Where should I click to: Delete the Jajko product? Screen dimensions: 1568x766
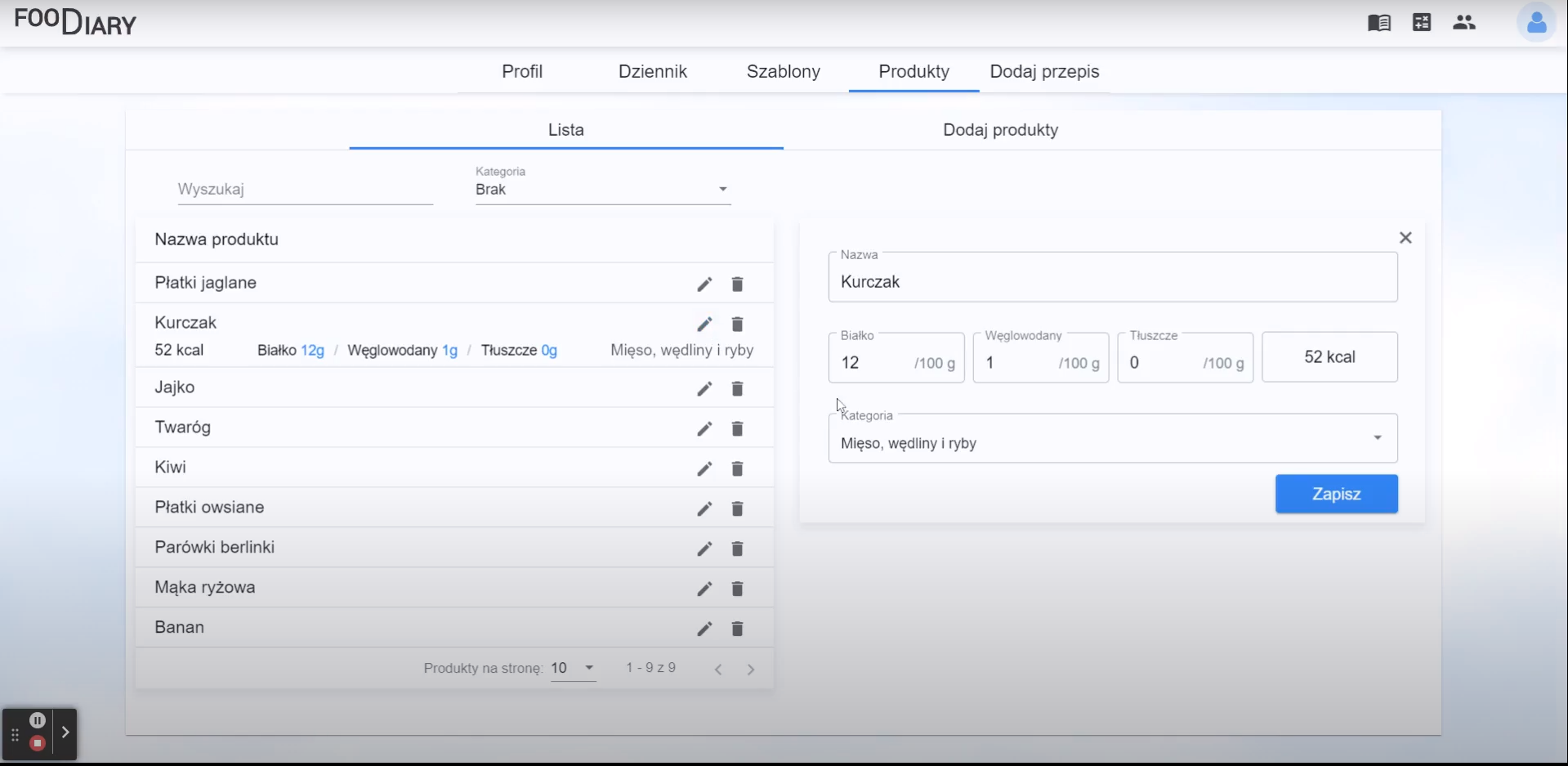click(x=737, y=388)
